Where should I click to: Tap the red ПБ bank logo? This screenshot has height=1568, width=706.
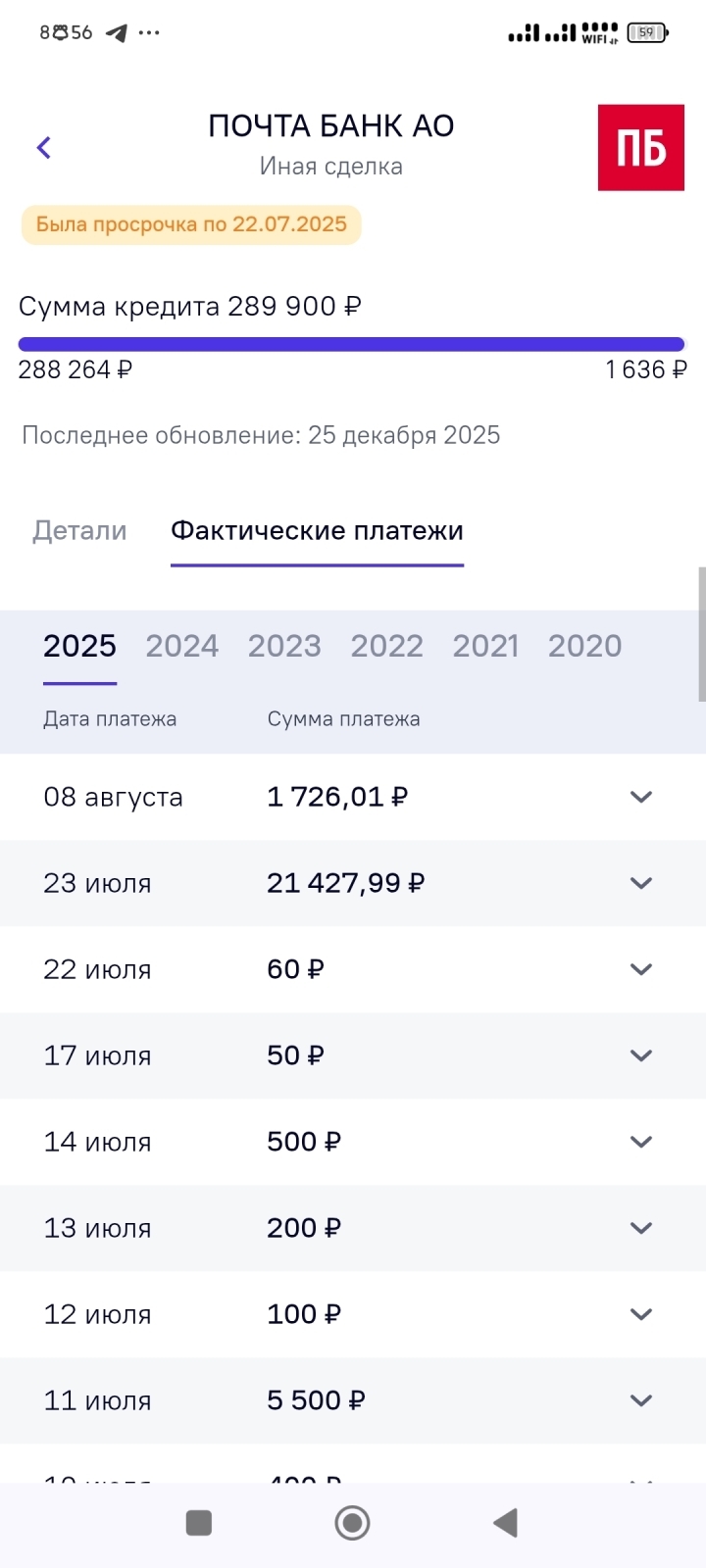pyautogui.click(x=640, y=148)
